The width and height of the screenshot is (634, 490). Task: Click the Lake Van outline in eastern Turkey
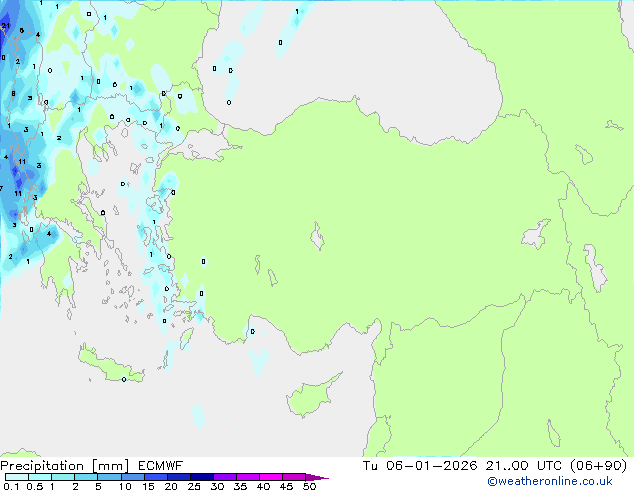coord(536,234)
